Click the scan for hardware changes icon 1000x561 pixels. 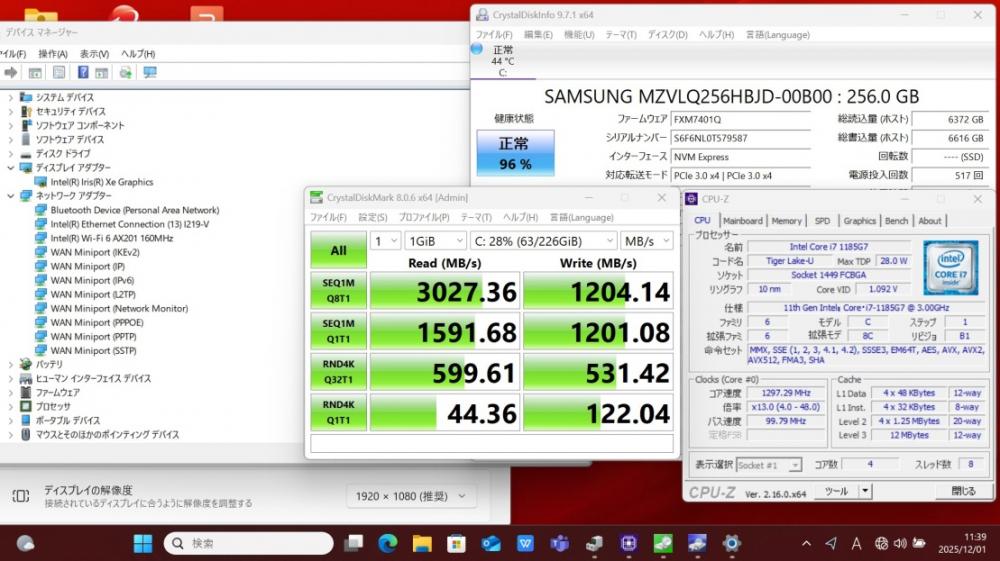150,73
